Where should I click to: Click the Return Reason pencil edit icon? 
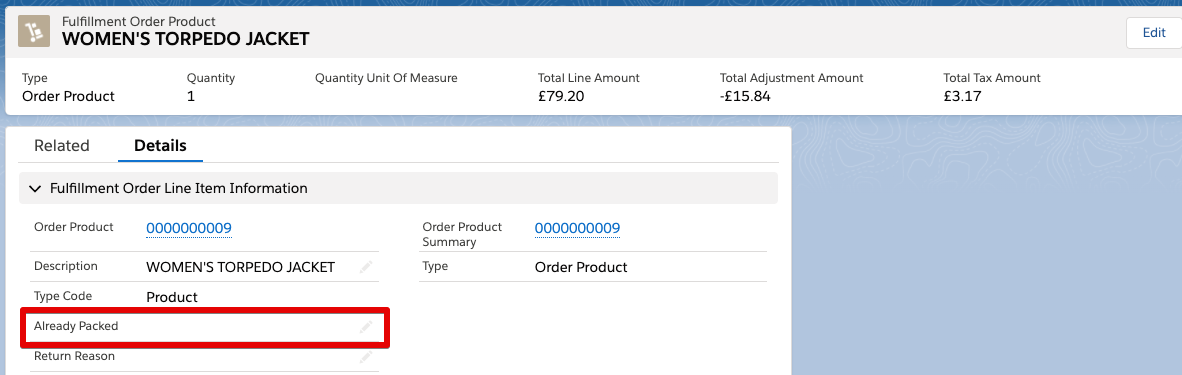coord(366,357)
